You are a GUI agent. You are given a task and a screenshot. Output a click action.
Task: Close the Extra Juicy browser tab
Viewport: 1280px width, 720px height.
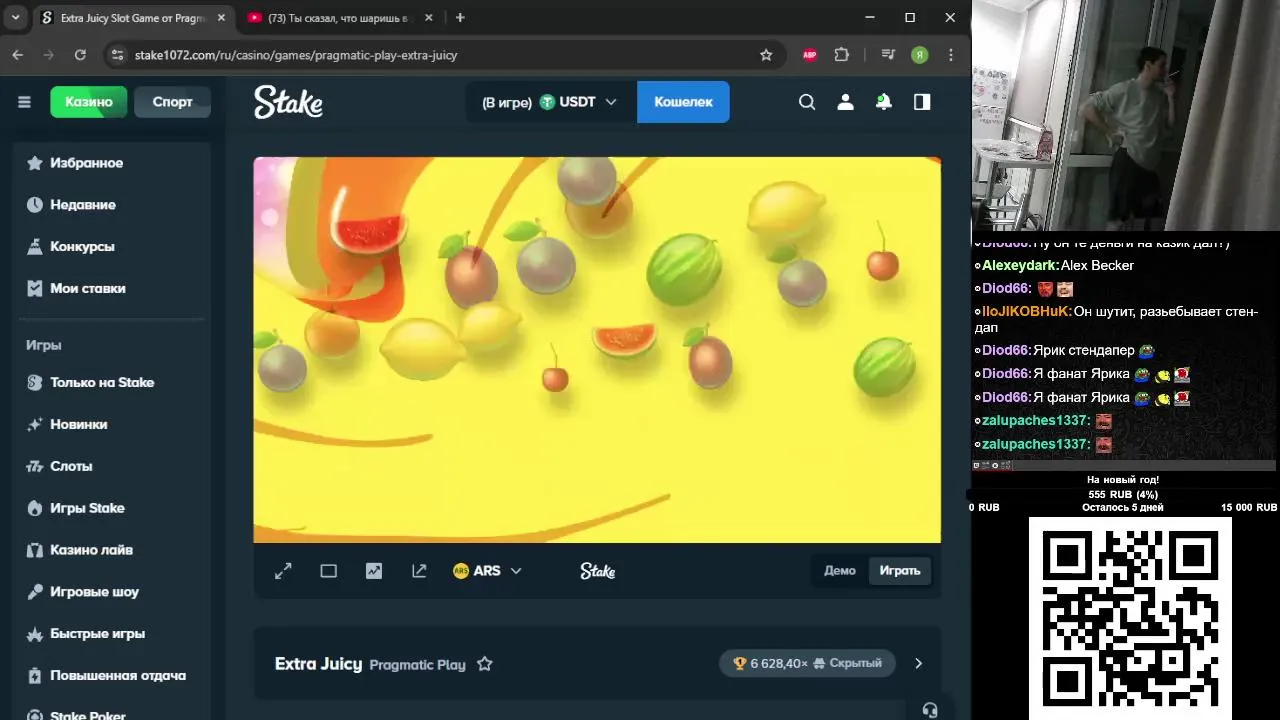coord(222,18)
